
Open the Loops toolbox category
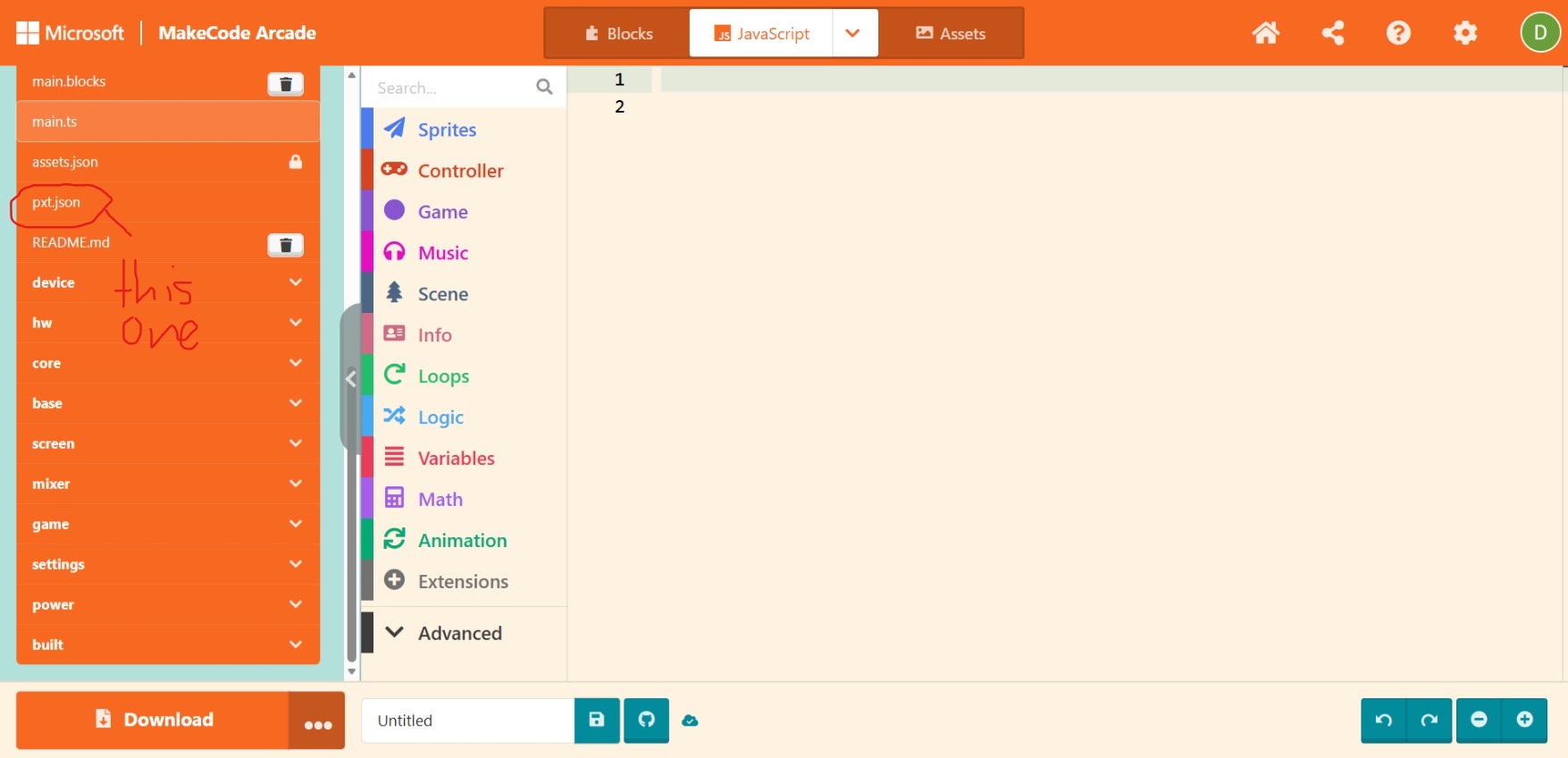tap(464, 376)
